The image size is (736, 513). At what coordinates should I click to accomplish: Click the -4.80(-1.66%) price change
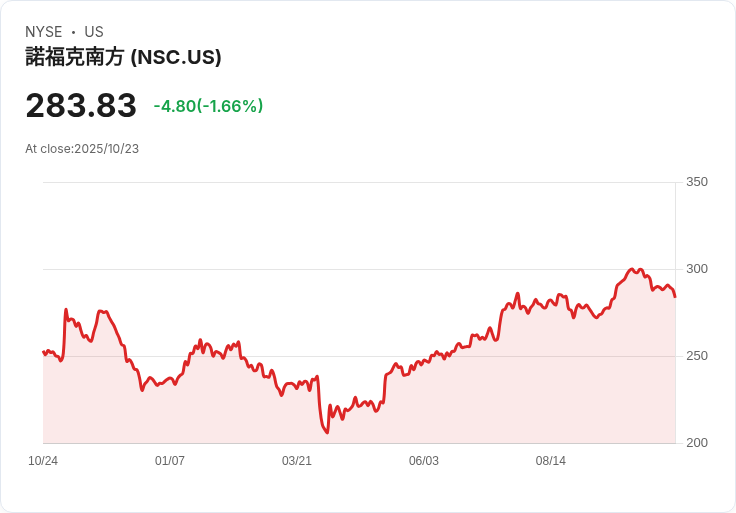(x=208, y=106)
